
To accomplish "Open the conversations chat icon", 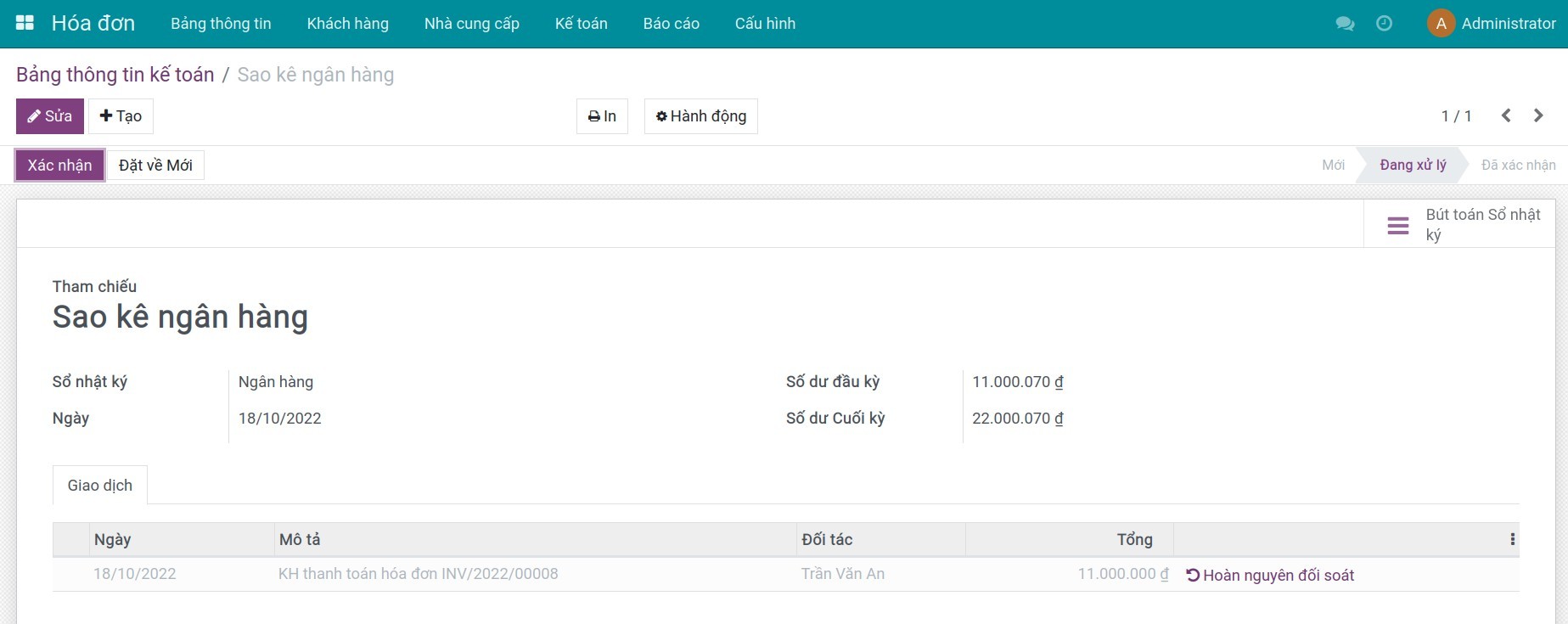I will 1345,24.
